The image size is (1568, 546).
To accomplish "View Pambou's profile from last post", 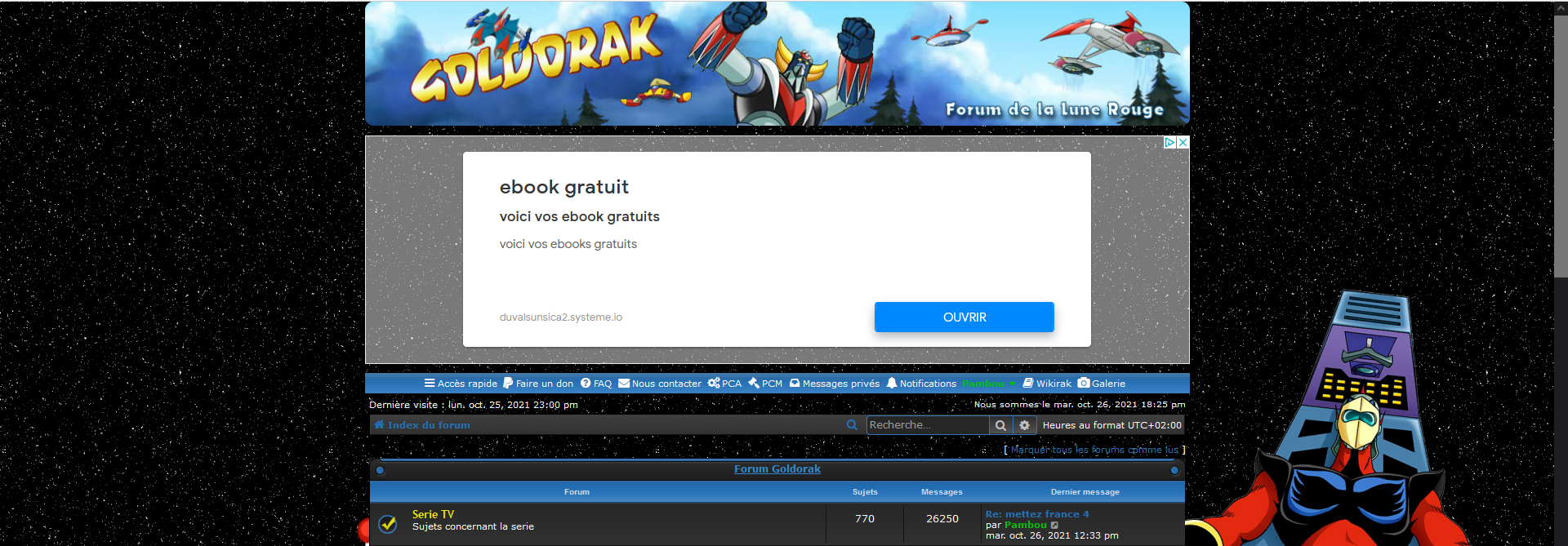I will pos(1026,525).
